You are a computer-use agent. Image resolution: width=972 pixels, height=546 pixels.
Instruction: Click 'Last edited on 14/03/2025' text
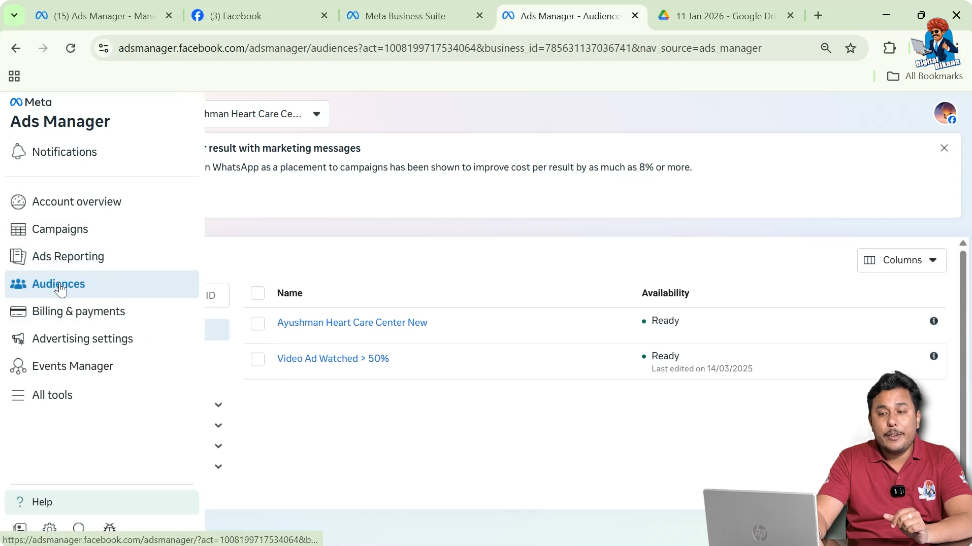(x=702, y=369)
